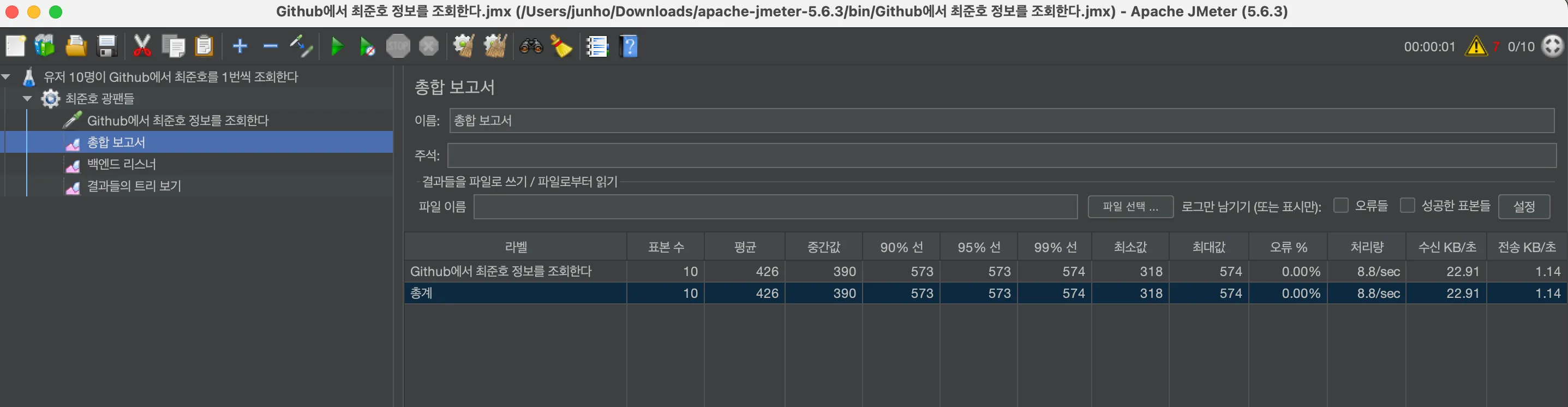Click the 파일 선택 ... button

click(x=1130, y=207)
